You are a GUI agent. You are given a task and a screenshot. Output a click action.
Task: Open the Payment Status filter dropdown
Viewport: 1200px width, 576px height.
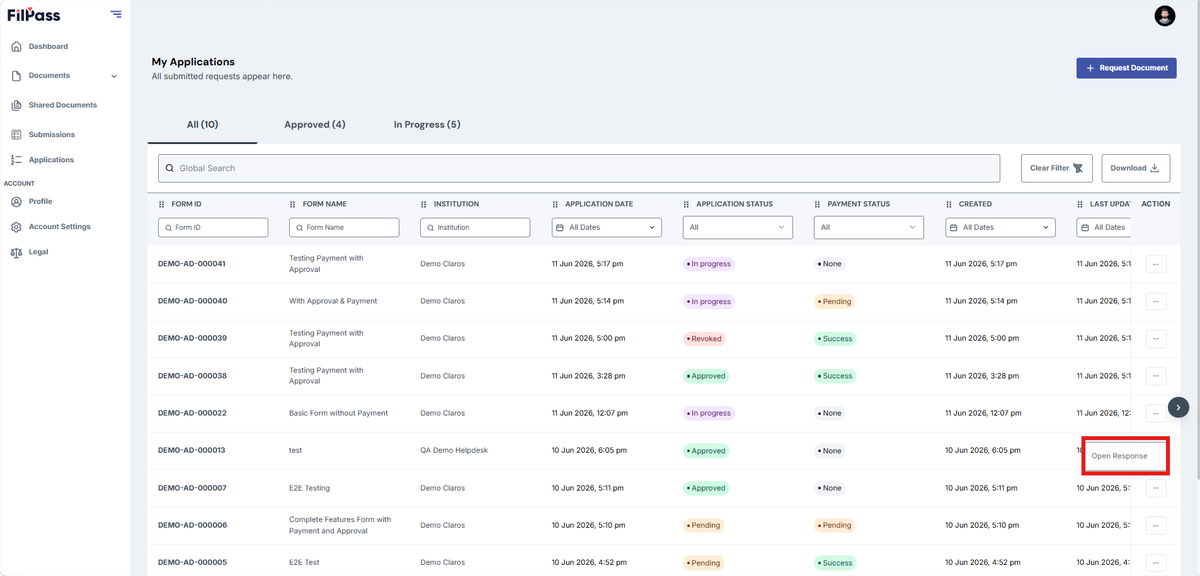[869, 227]
